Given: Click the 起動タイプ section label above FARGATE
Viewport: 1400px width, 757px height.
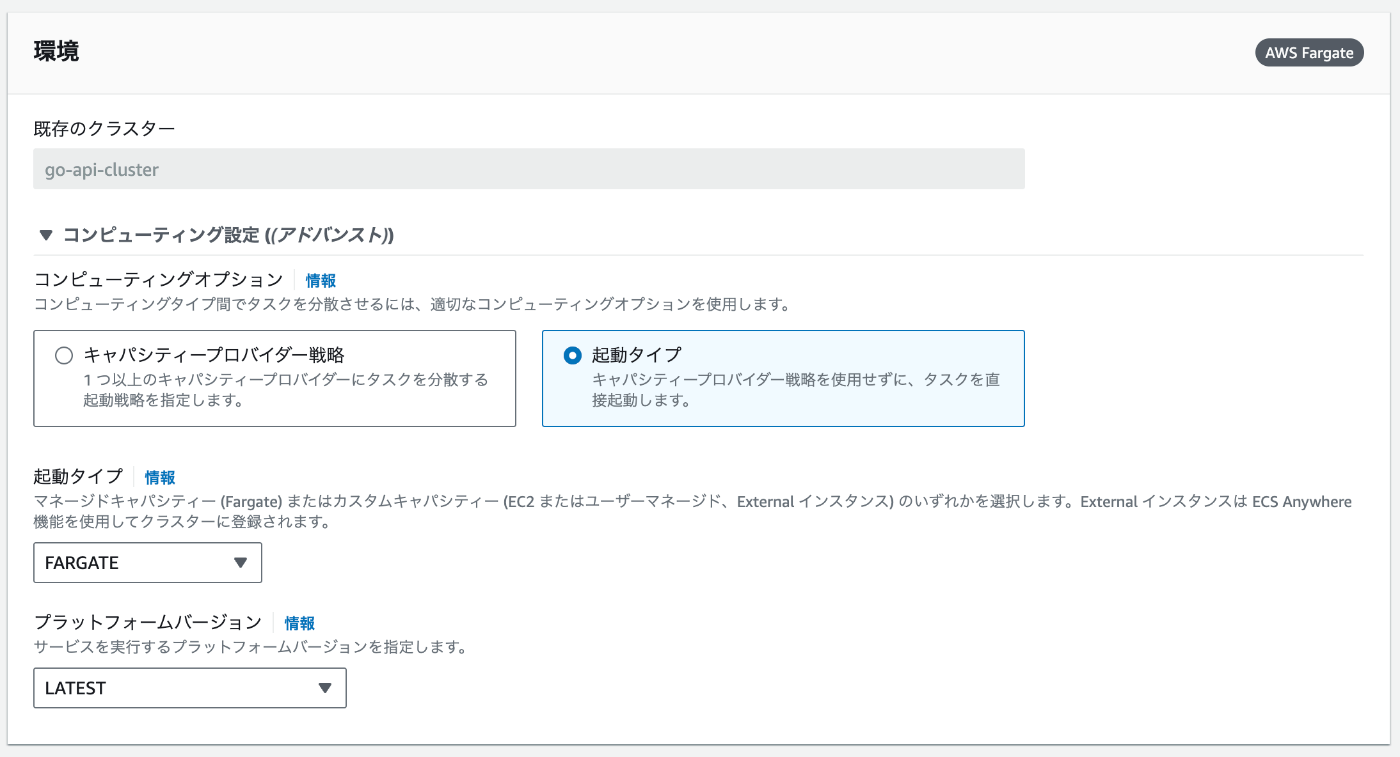Looking at the screenshot, I should click(78, 477).
